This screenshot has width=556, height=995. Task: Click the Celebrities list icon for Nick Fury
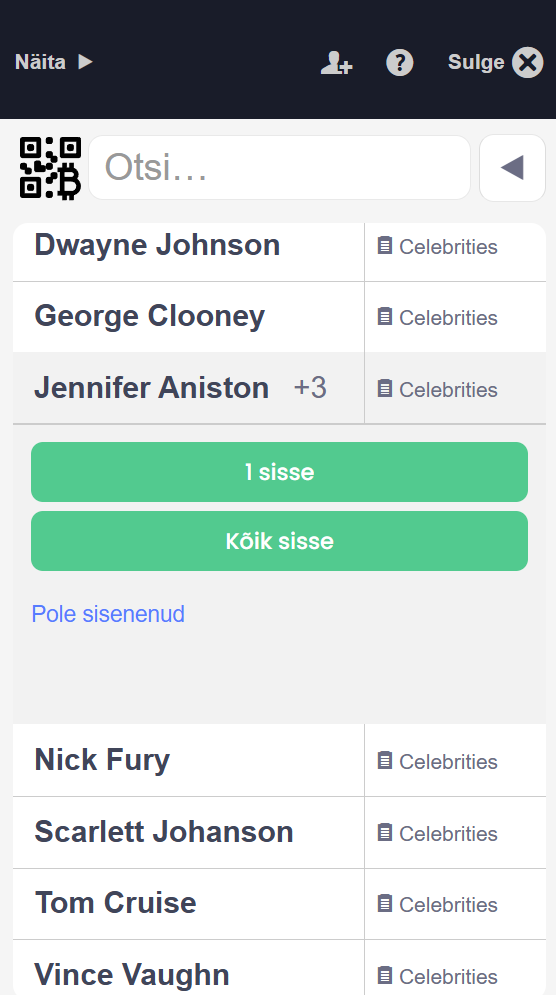(x=385, y=760)
